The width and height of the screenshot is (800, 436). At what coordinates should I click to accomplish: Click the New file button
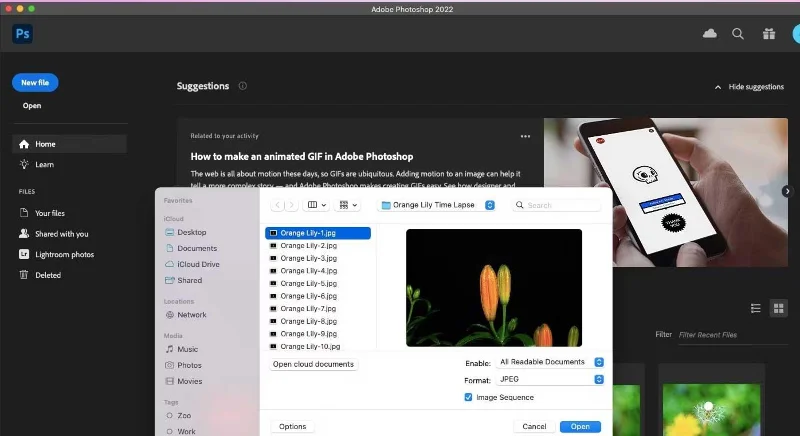click(35, 83)
